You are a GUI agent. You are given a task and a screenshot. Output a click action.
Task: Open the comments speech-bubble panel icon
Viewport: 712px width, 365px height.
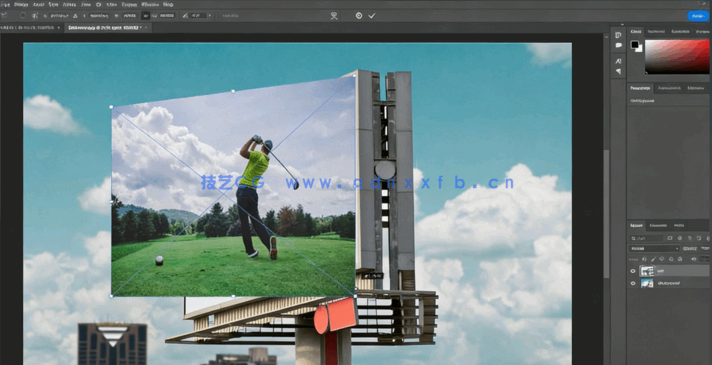[618, 45]
